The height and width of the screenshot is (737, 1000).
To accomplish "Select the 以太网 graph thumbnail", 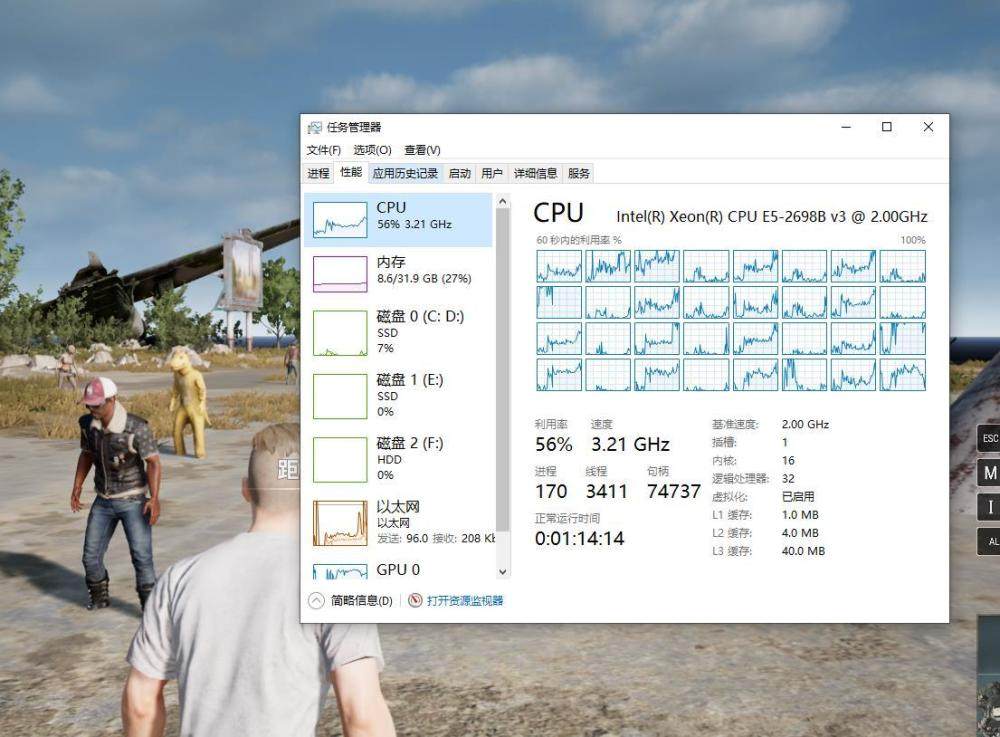I will click(340, 523).
